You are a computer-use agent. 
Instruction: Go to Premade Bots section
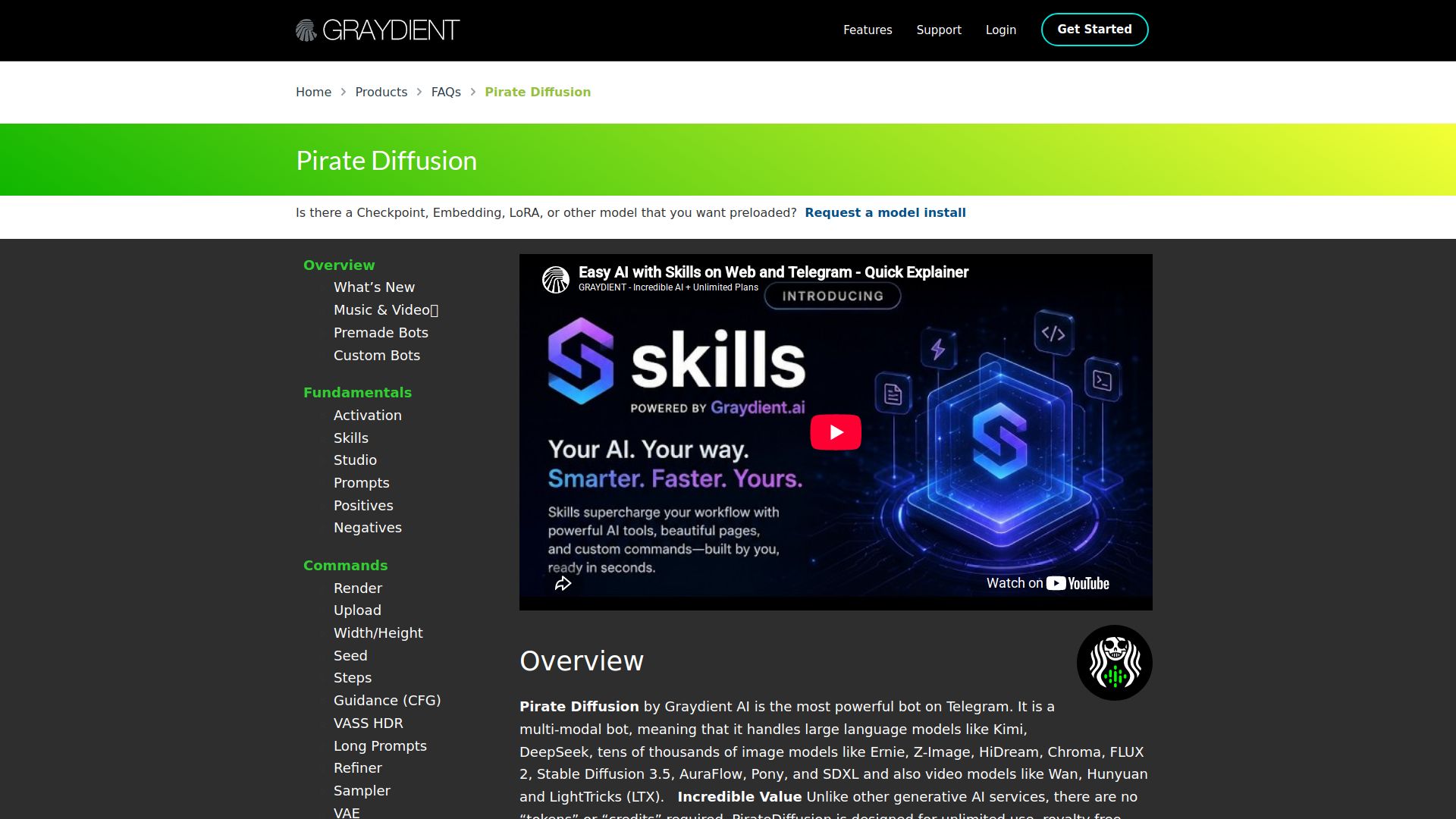point(381,333)
